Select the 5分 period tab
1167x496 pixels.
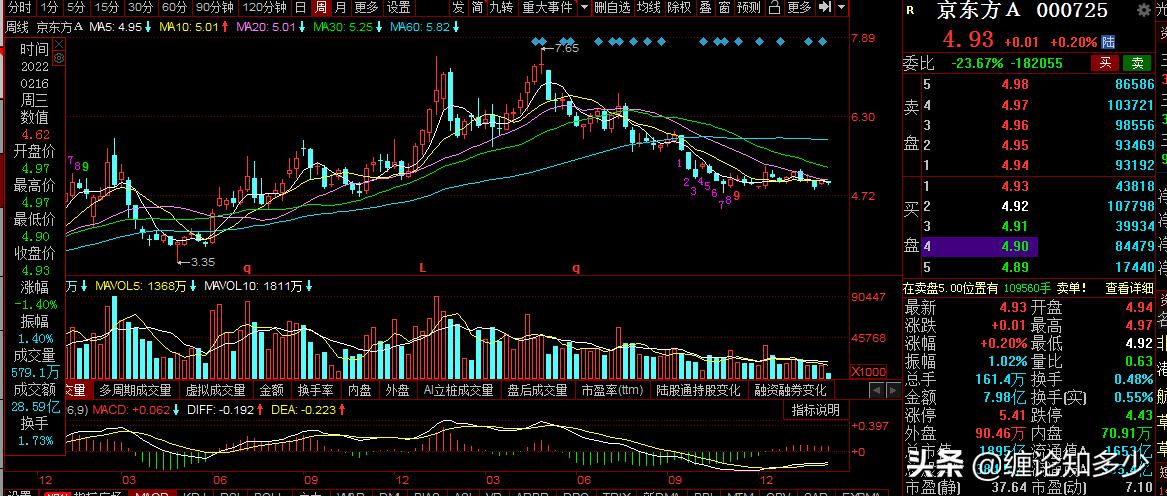point(76,7)
